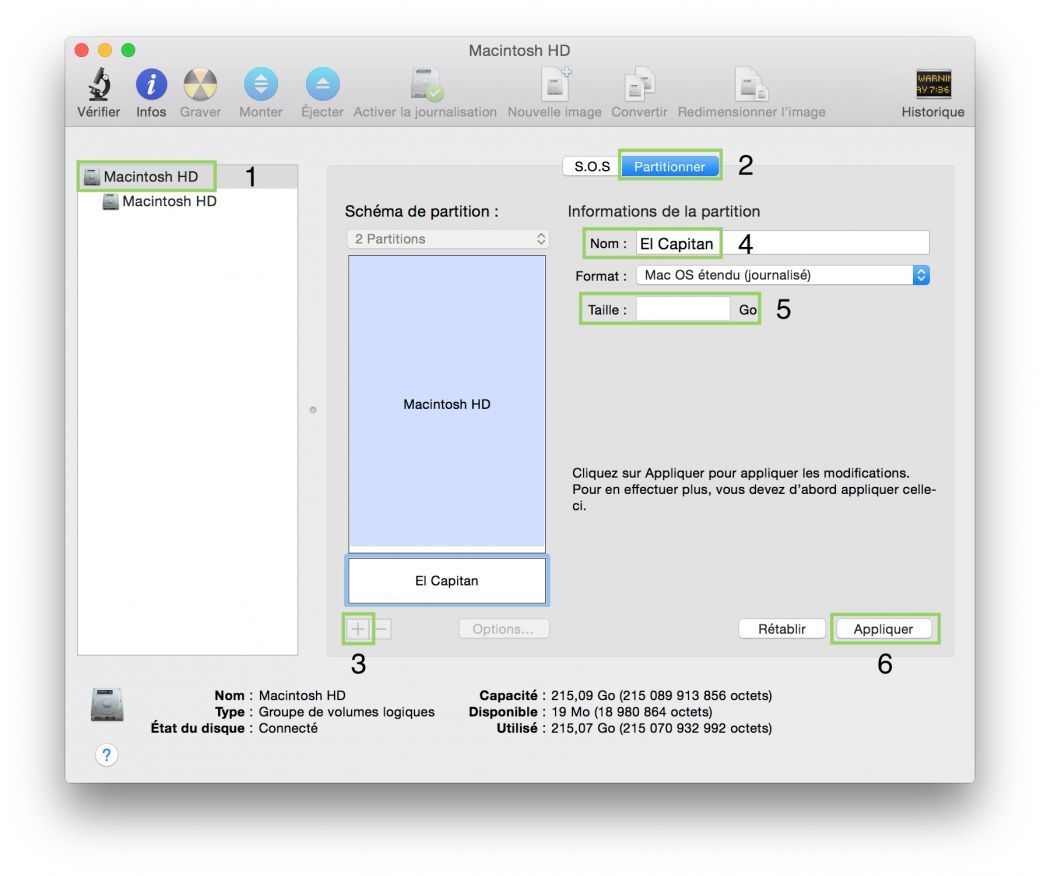Open the Format Mac OS étendu dropdown

pos(783,275)
